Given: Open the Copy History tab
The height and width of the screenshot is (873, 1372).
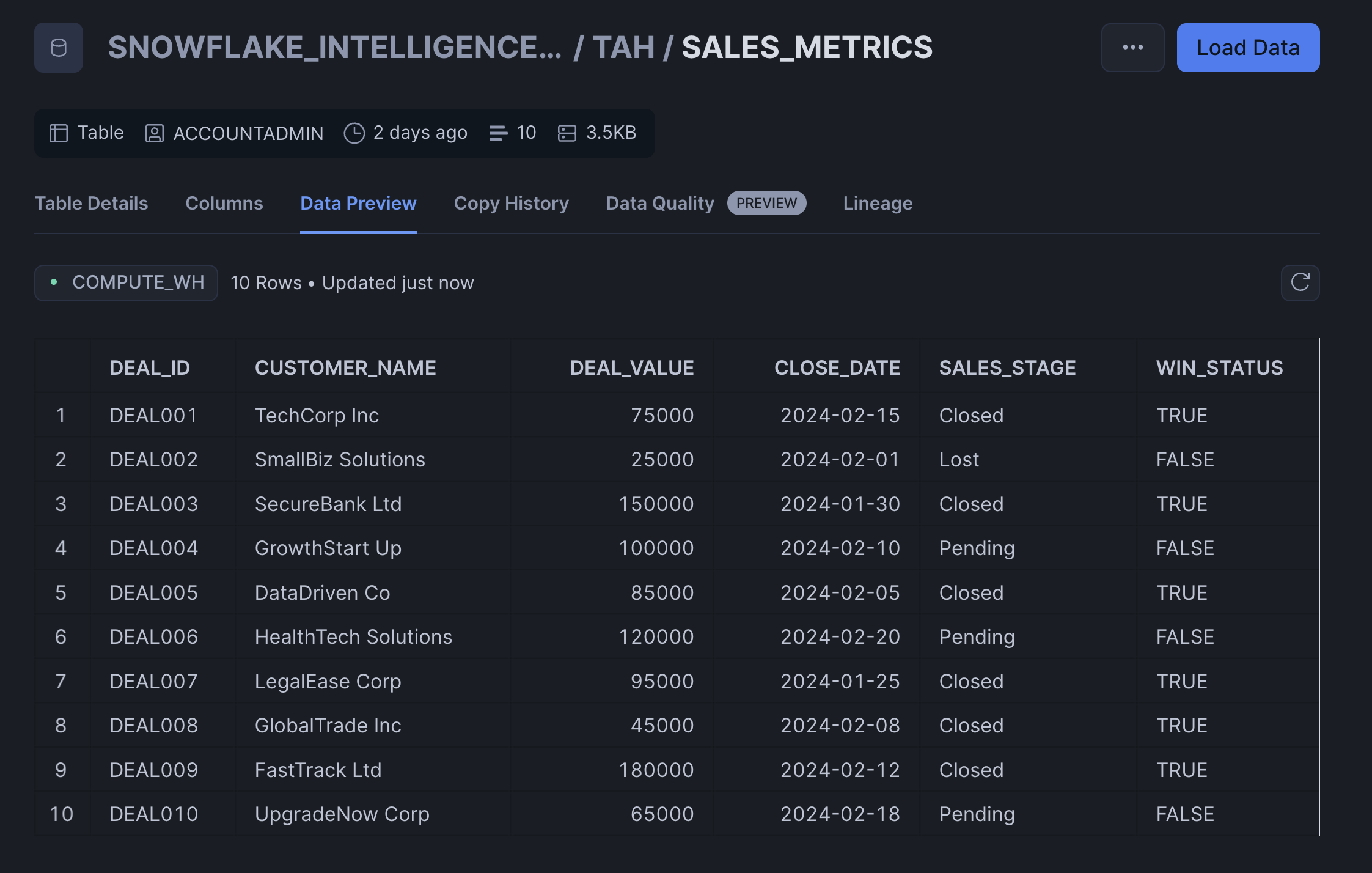Looking at the screenshot, I should pos(511,203).
